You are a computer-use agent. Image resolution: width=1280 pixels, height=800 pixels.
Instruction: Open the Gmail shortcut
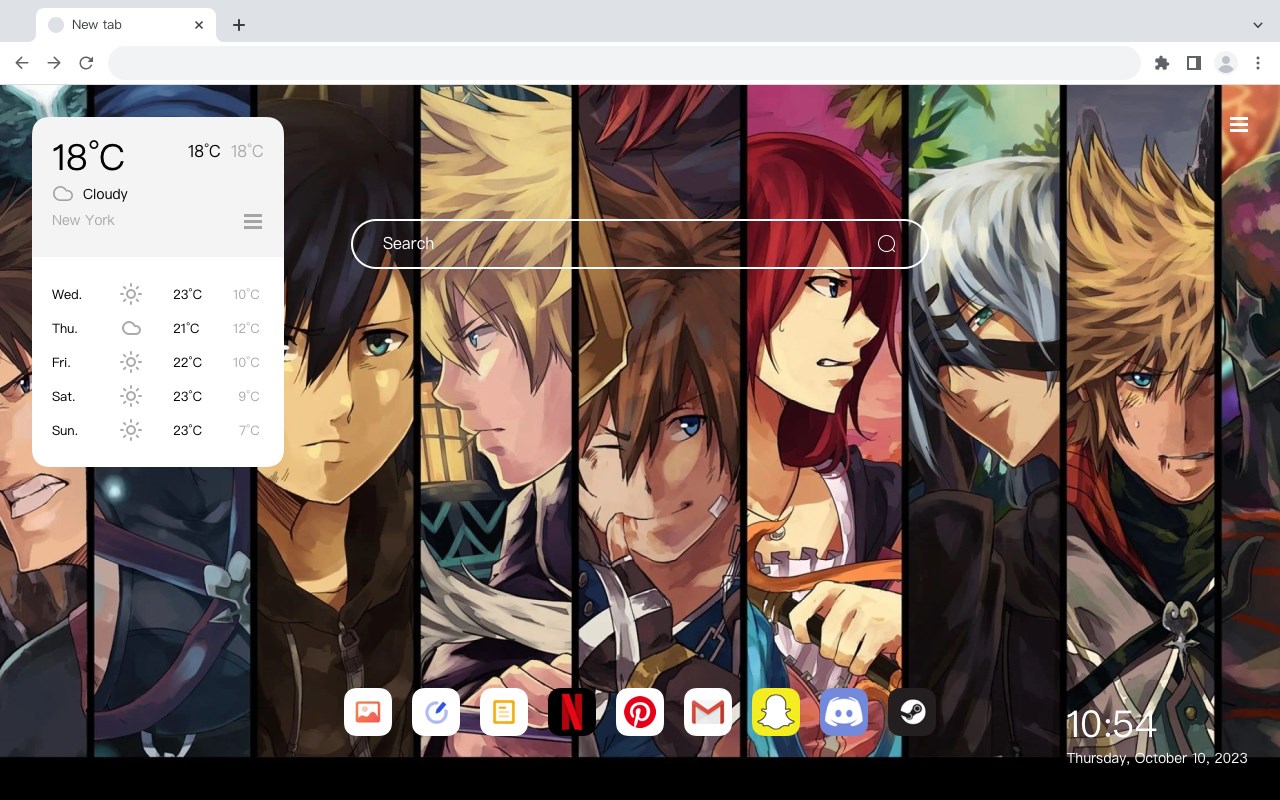click(x=708, y=712)
